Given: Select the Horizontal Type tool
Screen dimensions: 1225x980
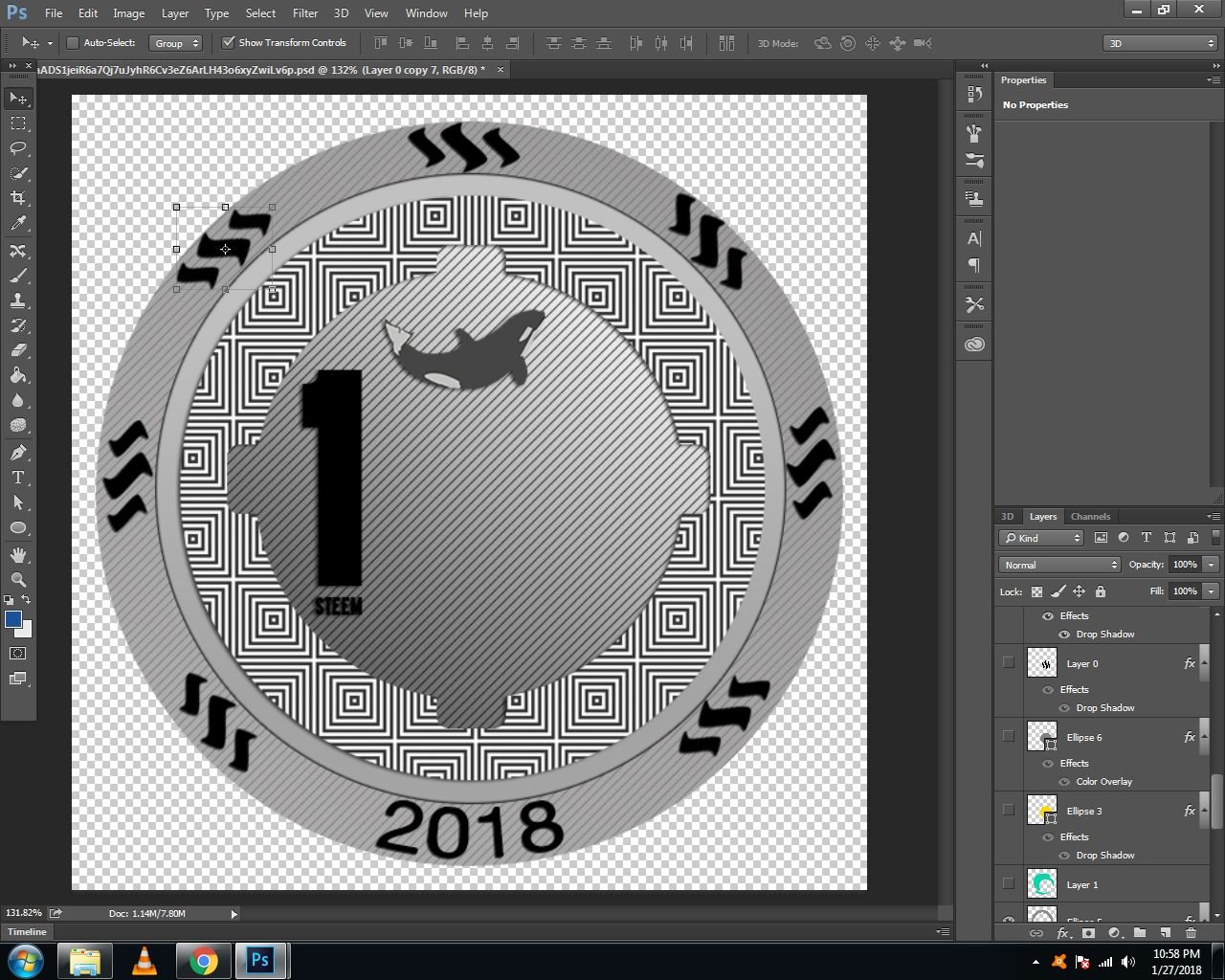Looking at the screenshot, I should [18, 478].
